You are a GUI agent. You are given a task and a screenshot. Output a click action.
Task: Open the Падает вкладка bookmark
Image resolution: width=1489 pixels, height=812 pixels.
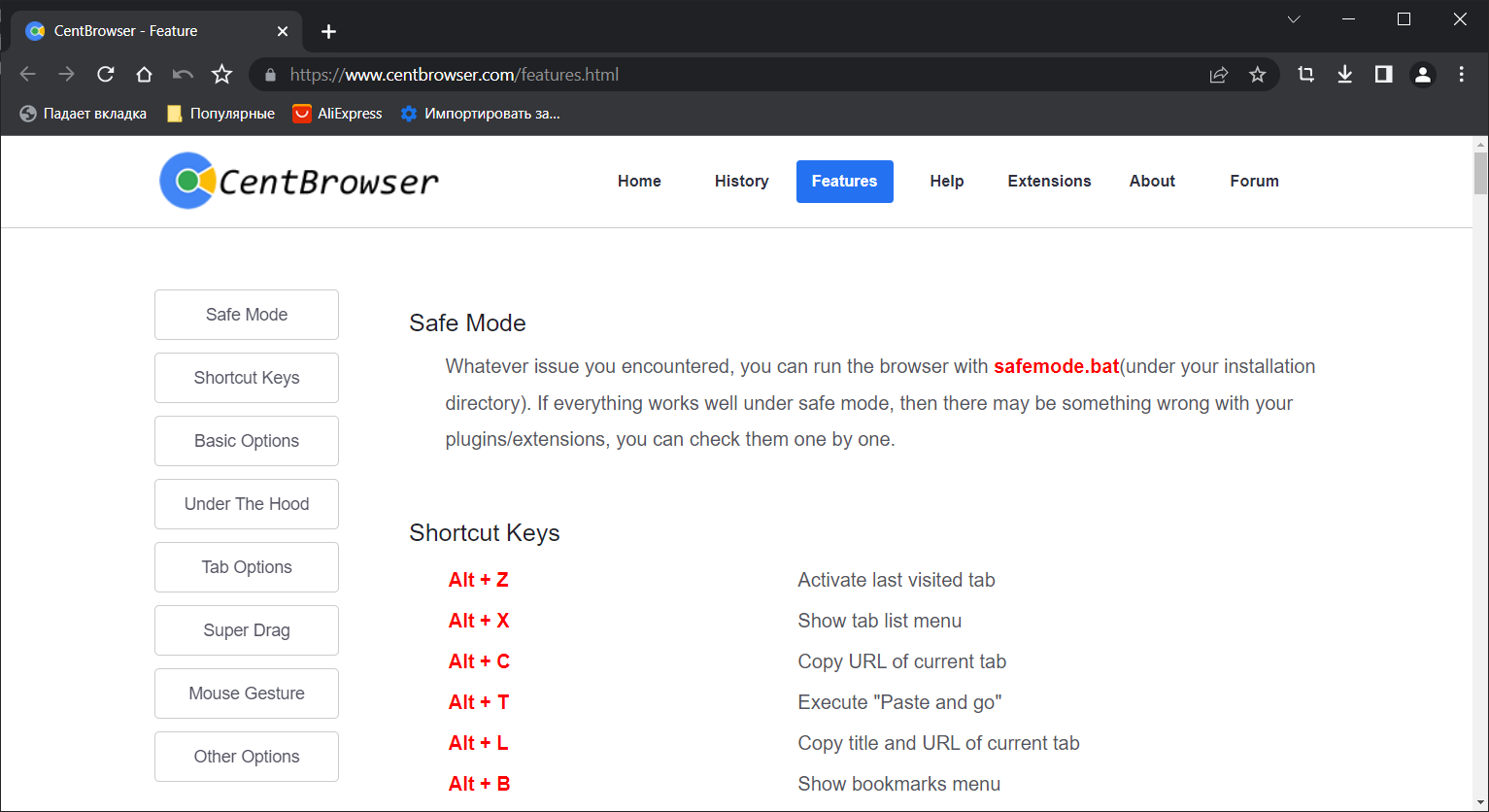click(84, 114)
